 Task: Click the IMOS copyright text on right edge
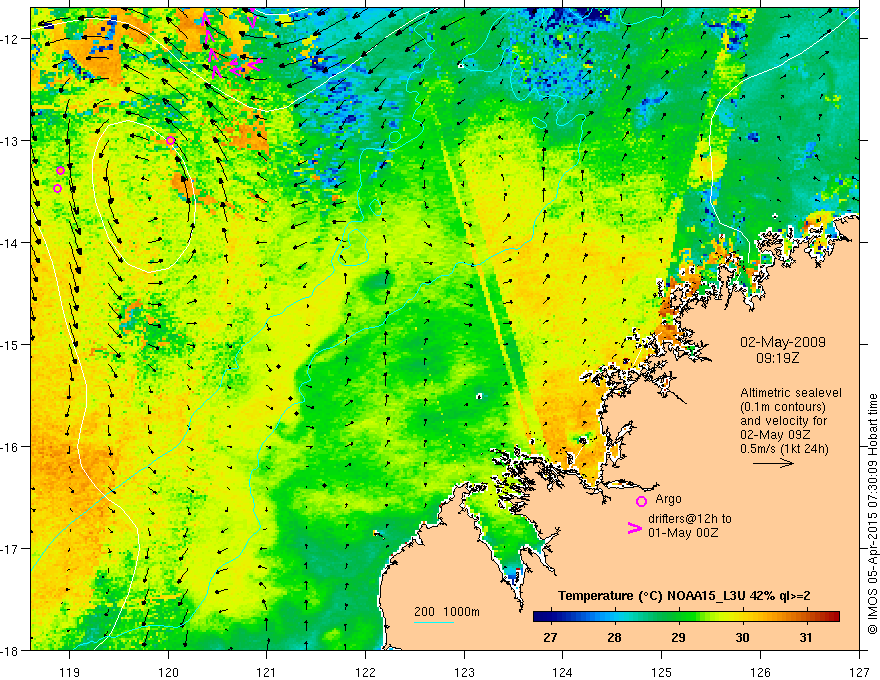[x=872, y=514]
